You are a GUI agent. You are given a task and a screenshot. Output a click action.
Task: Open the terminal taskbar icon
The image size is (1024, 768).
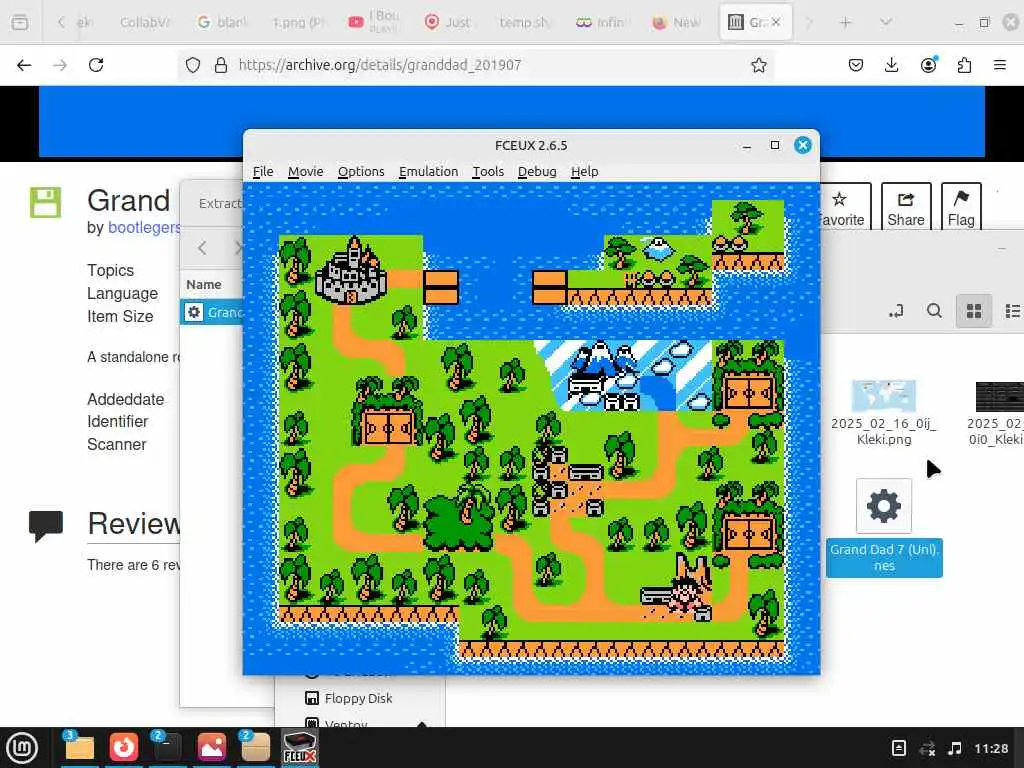(x=167, y=747)
